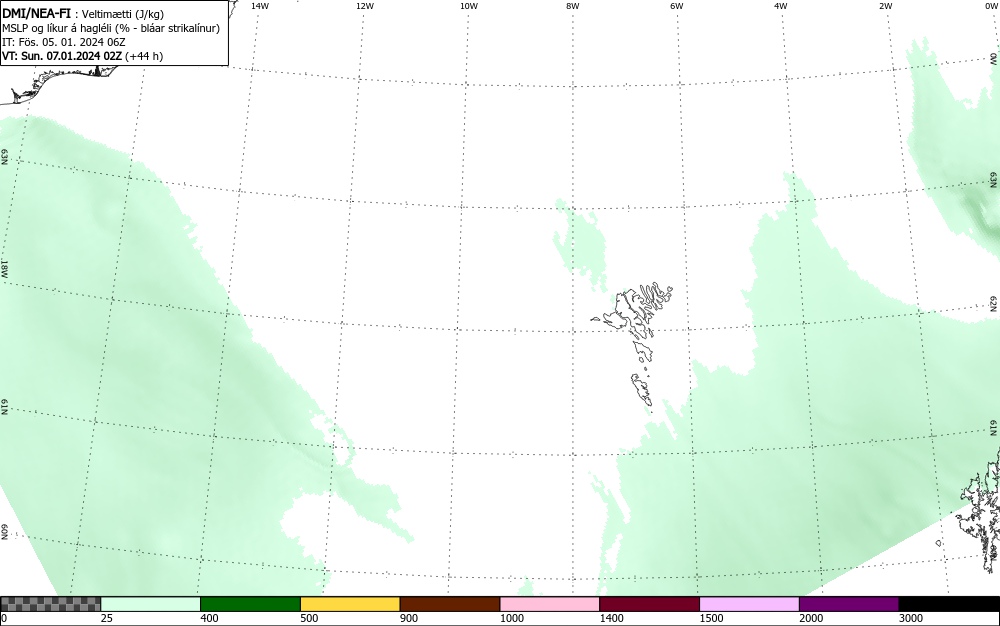The height and width of the screenshot is (626, 1000).
Task: Select the black legend swatch above 3000
Action: (x=949, y=604)
